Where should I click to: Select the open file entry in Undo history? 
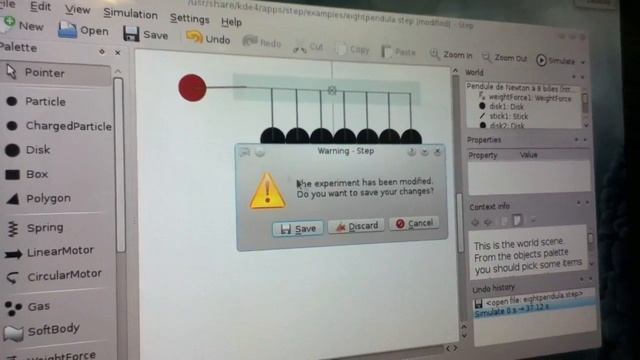point(529,299)
